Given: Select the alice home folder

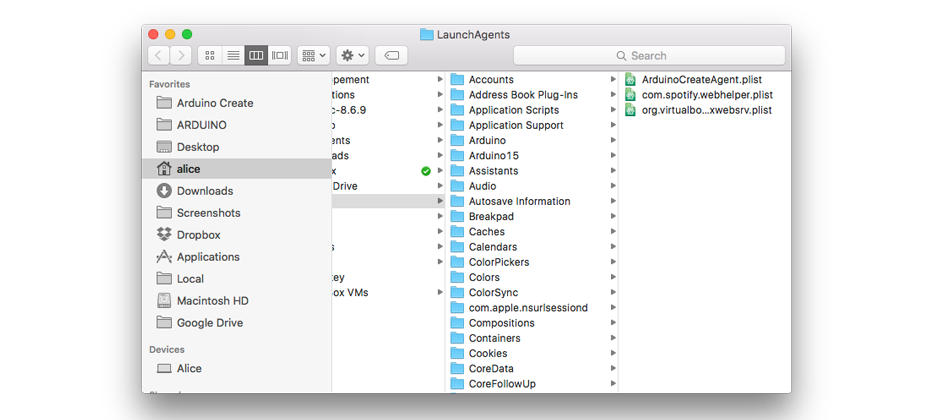Looking at the screenshot, I should point(236,168).
